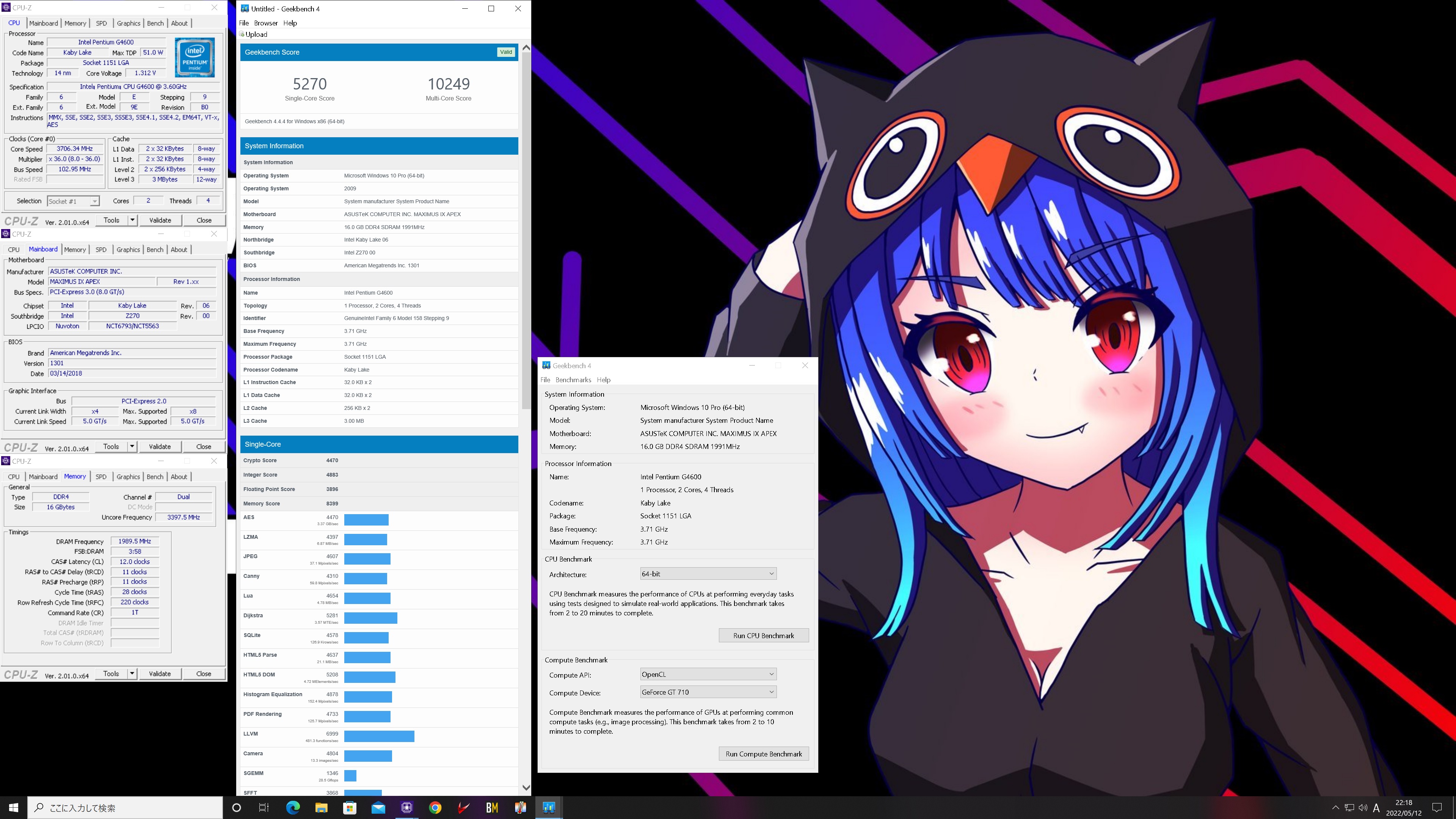The height and width of the screenshot is (819, 1456).
Task: Open the Socket #1 selection dropdown
Action: (x=73, y=201)
